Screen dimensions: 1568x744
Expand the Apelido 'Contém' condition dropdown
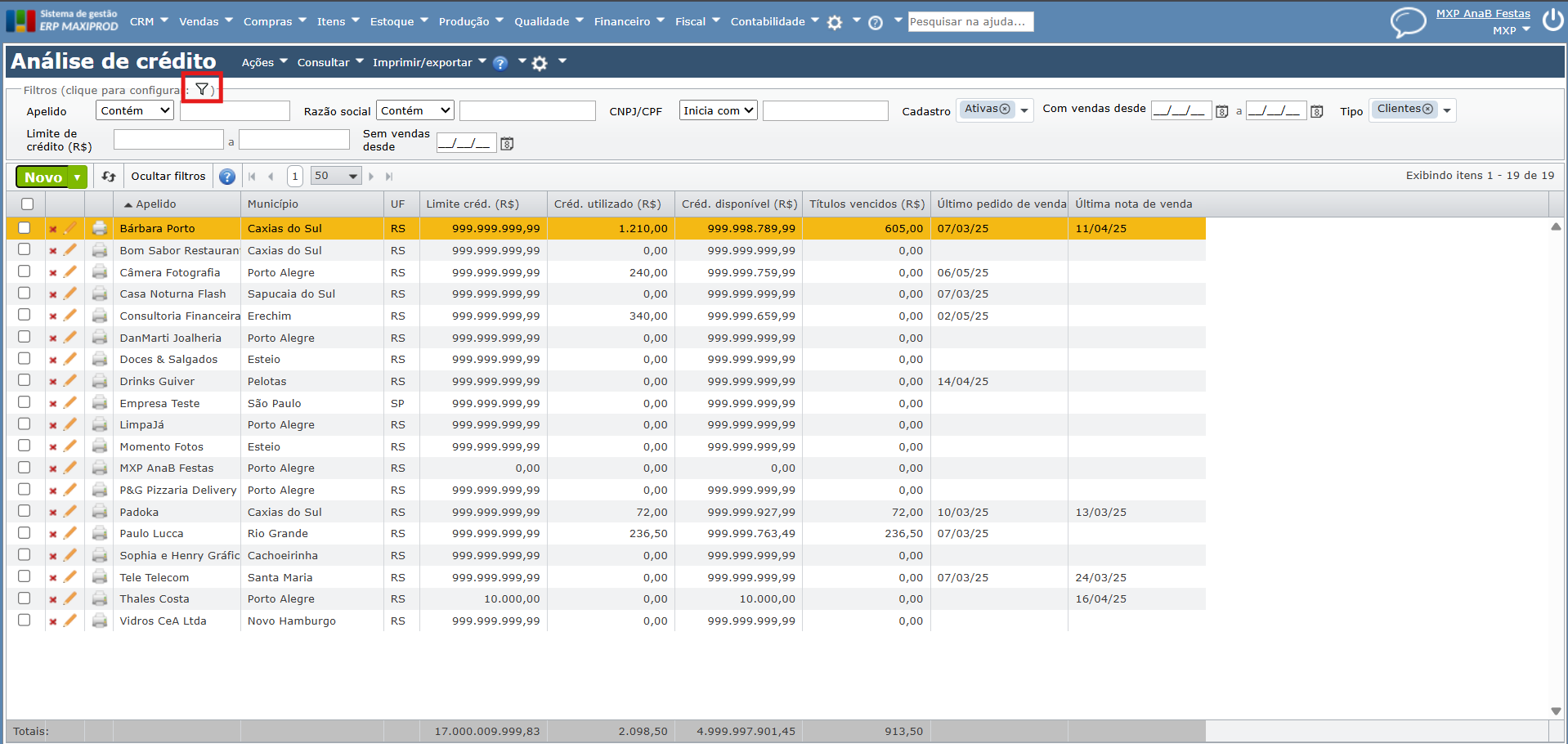tap(135, 110)
